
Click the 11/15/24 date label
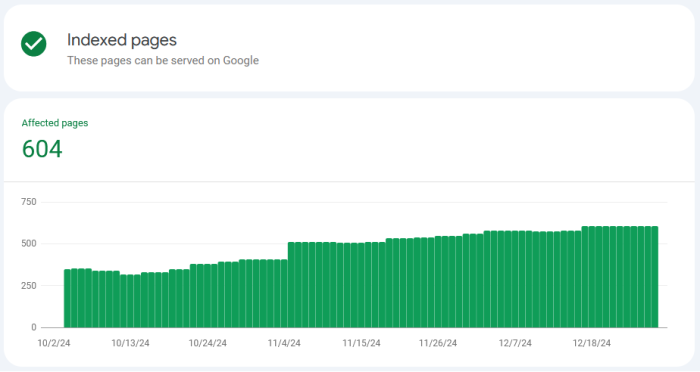point(362,343)
